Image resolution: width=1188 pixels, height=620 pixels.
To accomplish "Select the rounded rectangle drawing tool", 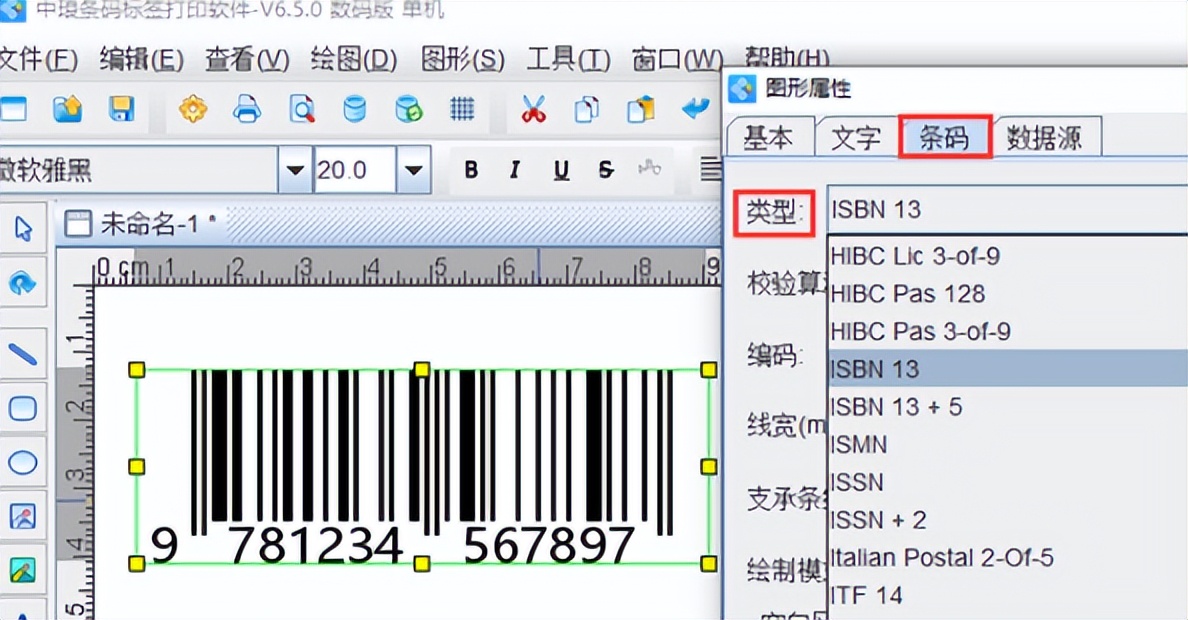I will tap(23, 409).
